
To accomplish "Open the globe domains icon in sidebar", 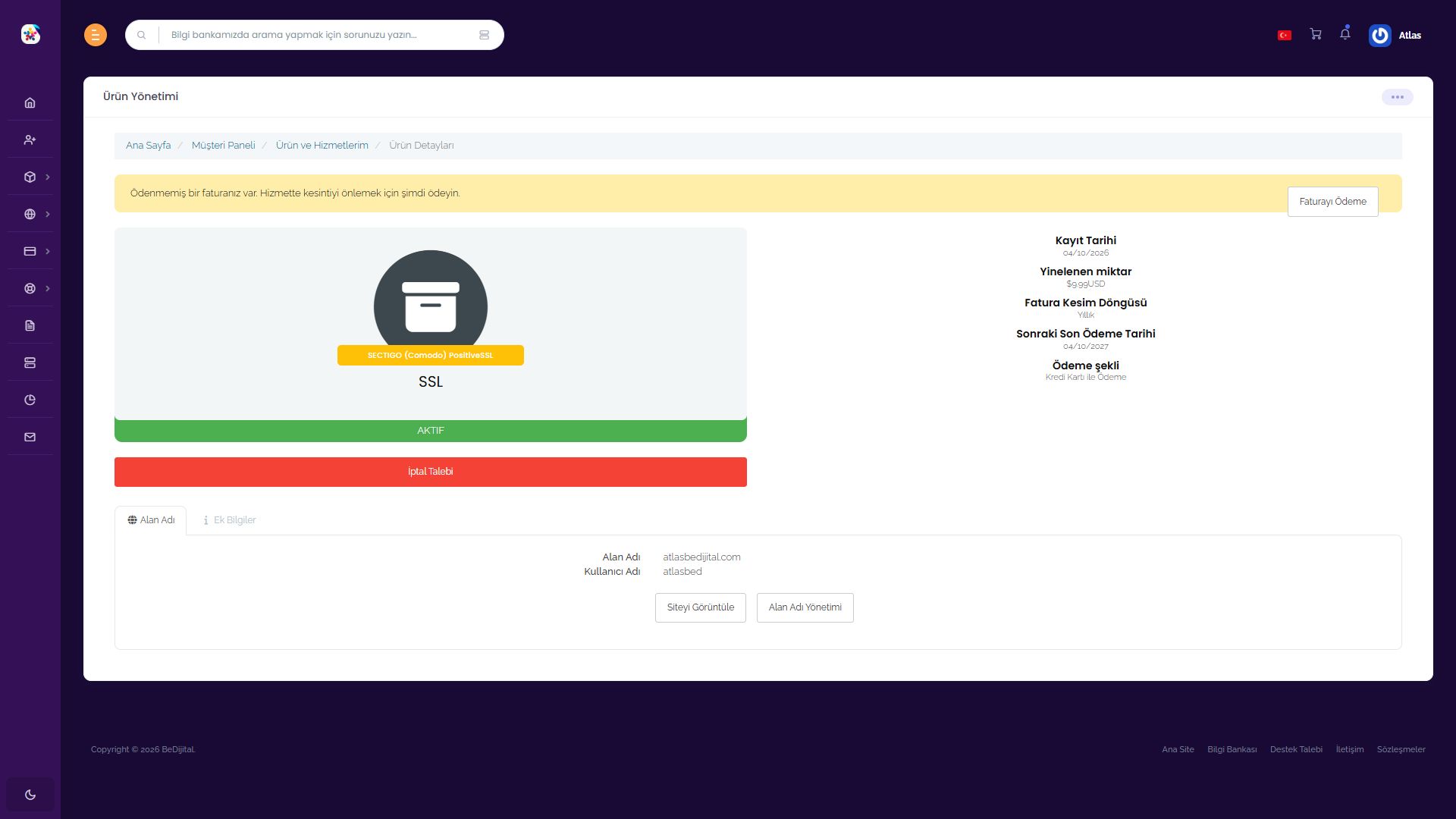I will click(30, 214).
